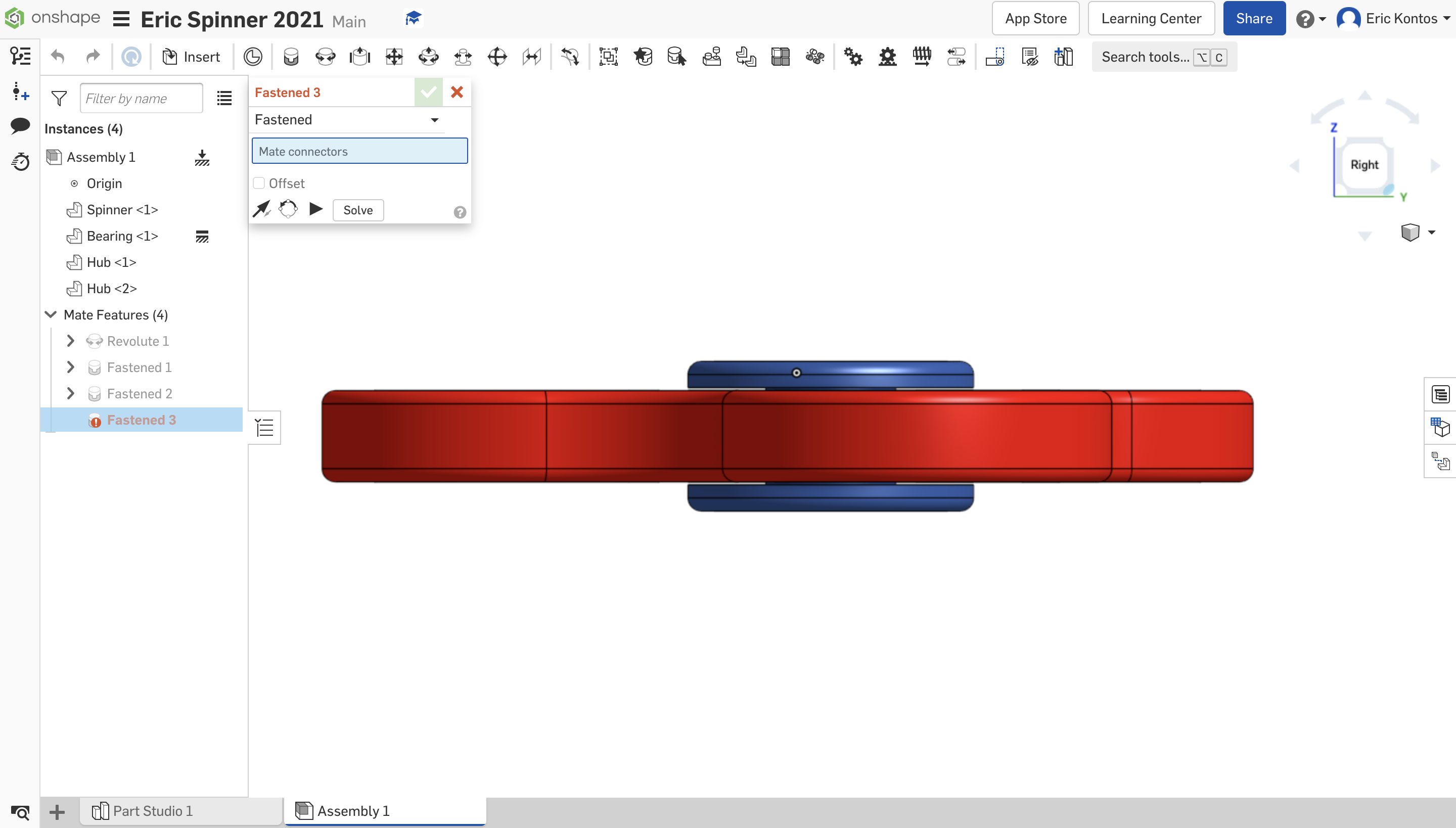Viewport: 1456px width, 828px height.
Task: Open the Bill of Materials panel on the right
Action: pyautogui.click(x=1441, y=393)
